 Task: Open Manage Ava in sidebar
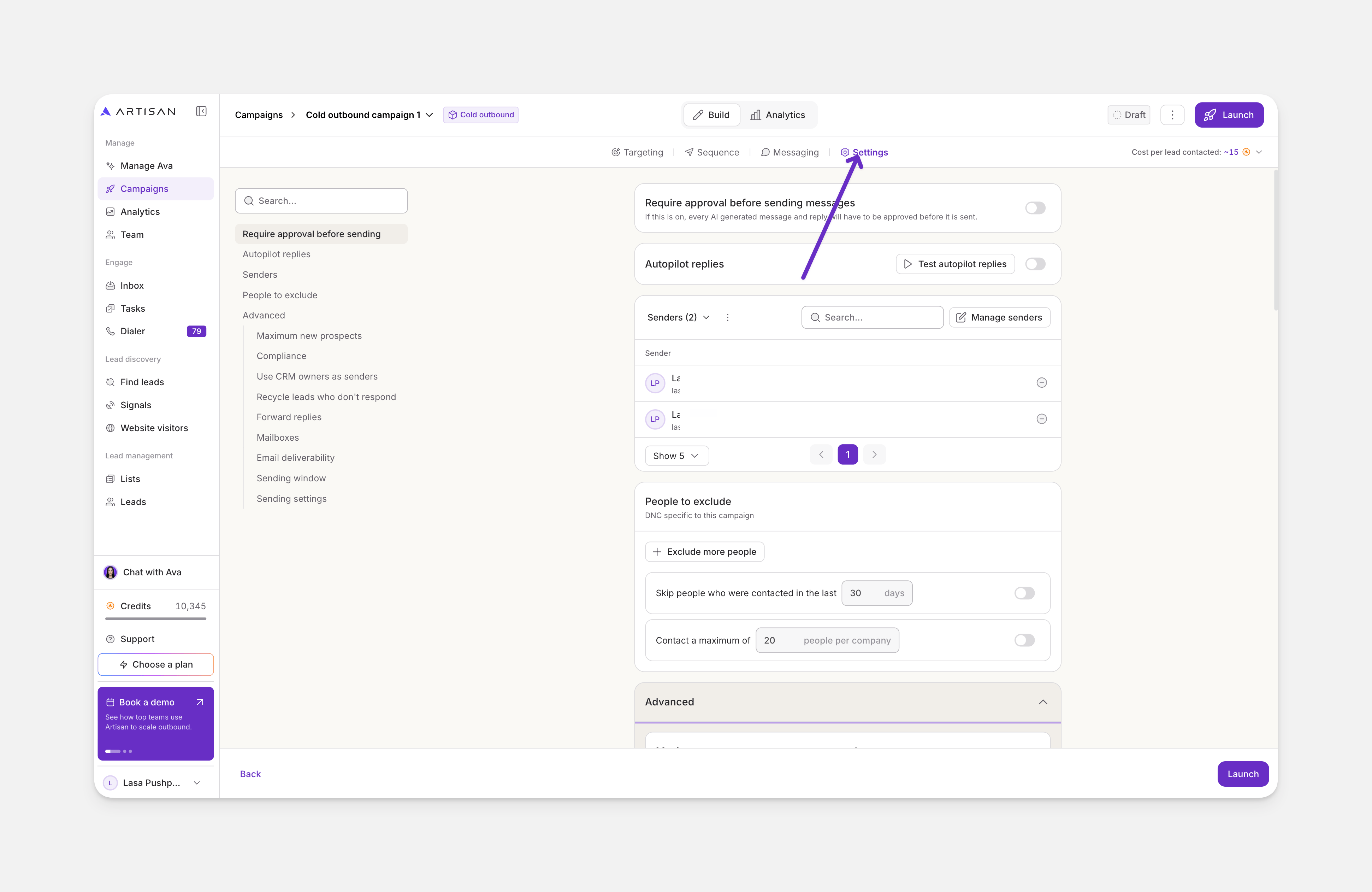pos(156,166)
